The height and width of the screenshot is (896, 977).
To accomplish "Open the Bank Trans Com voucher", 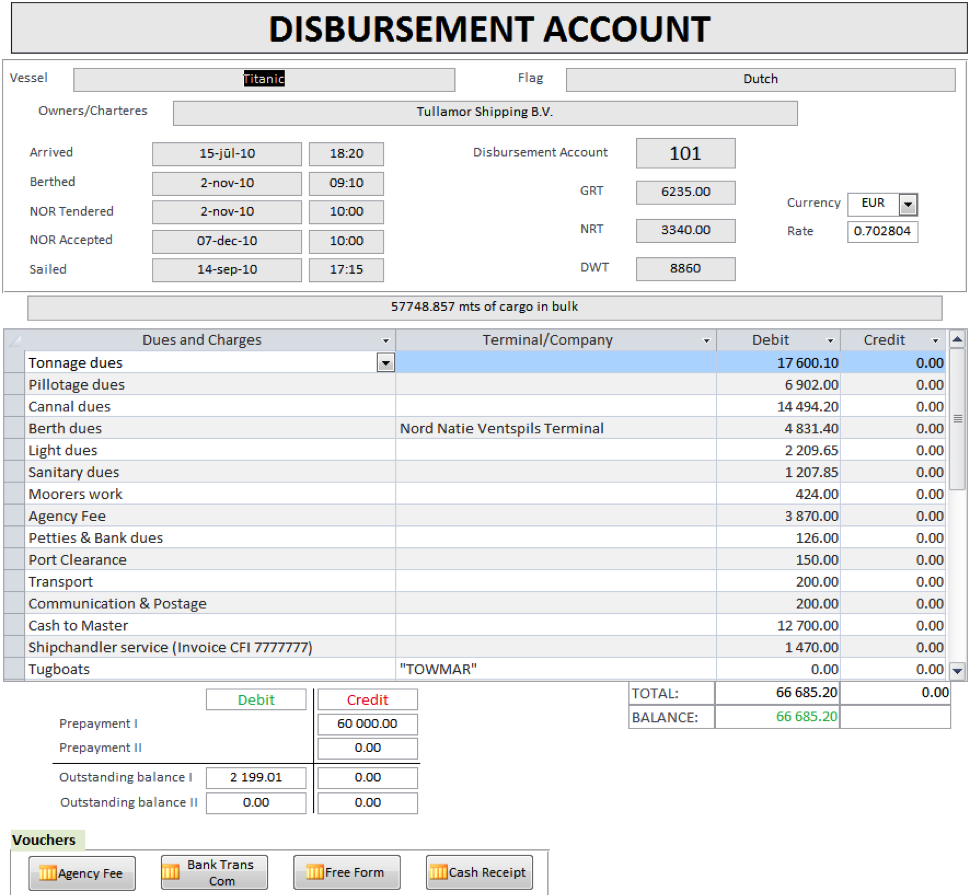I will tap(214, 873).
